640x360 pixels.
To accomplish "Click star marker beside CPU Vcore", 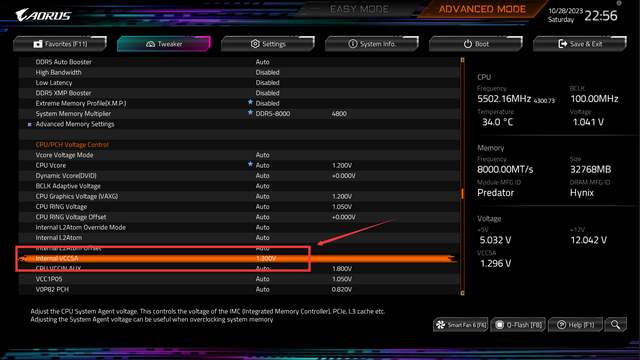I will (x=250, y=164).
